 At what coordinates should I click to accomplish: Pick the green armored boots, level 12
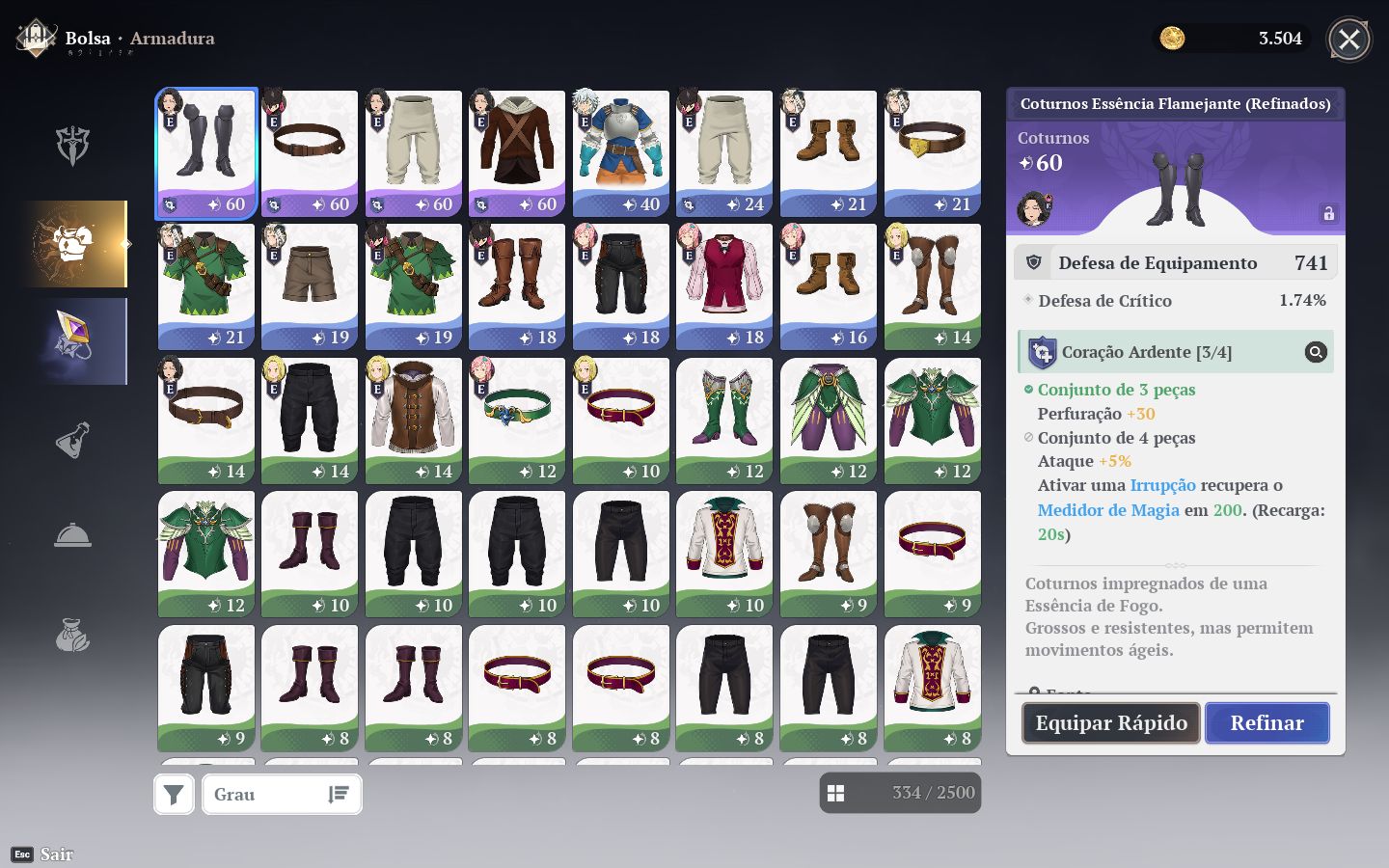point(724,421)
